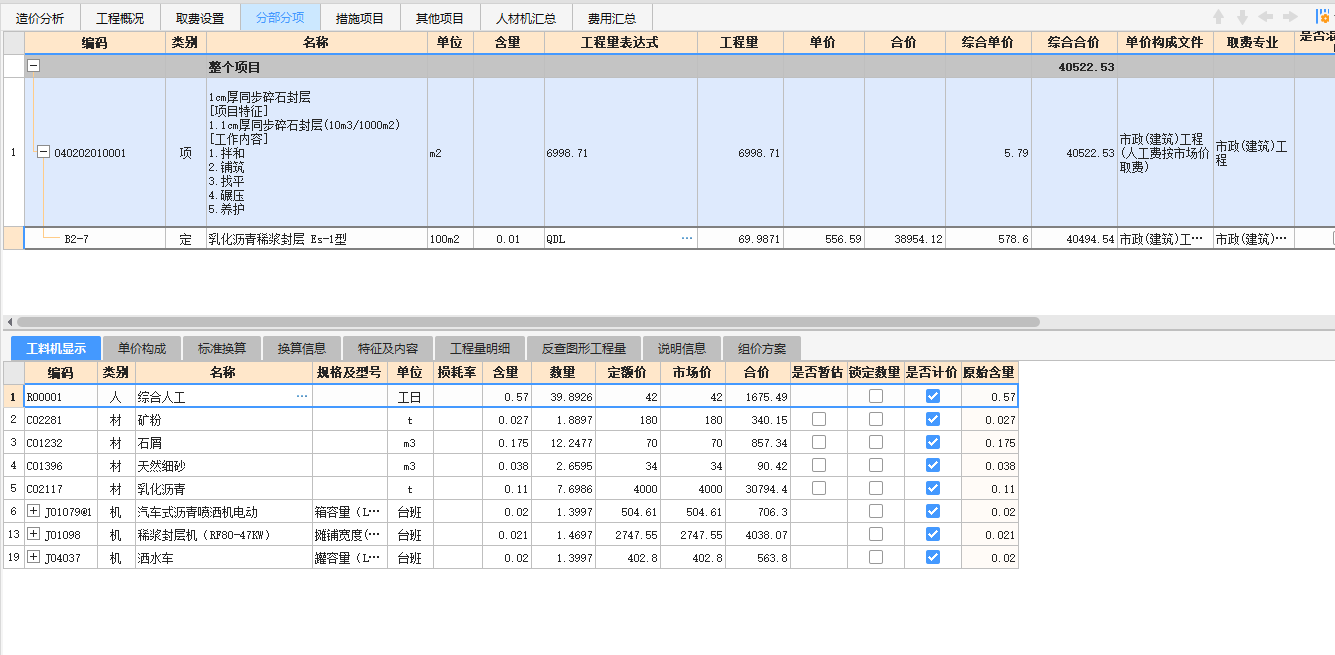Switch to 人材机汇总 tab
Image resolution: width=1335 pixels, height=655 pixels.
tap(526, 18)
